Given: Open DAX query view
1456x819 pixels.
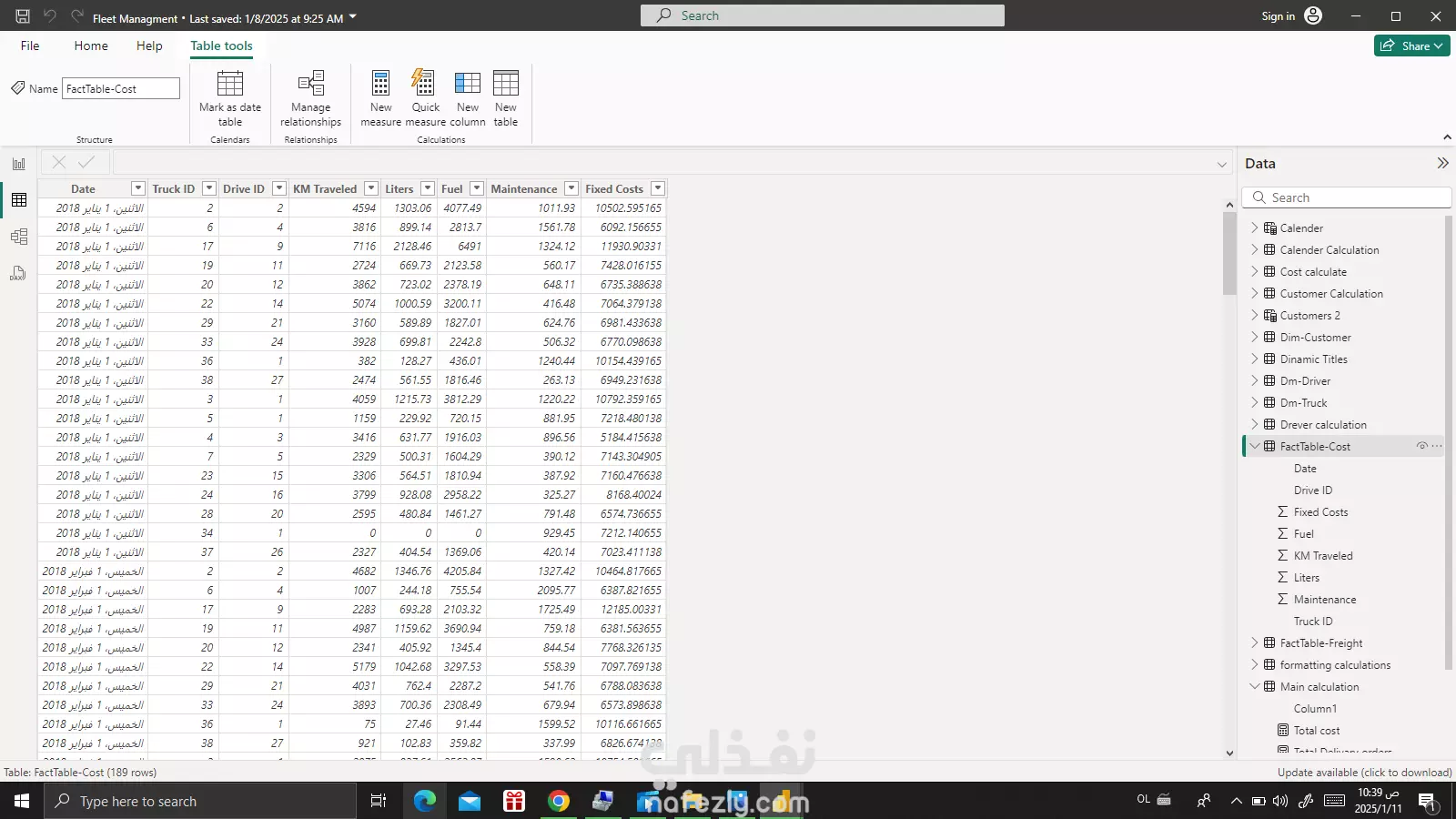Looking at the screenshot, I should [x=19, y=273].
